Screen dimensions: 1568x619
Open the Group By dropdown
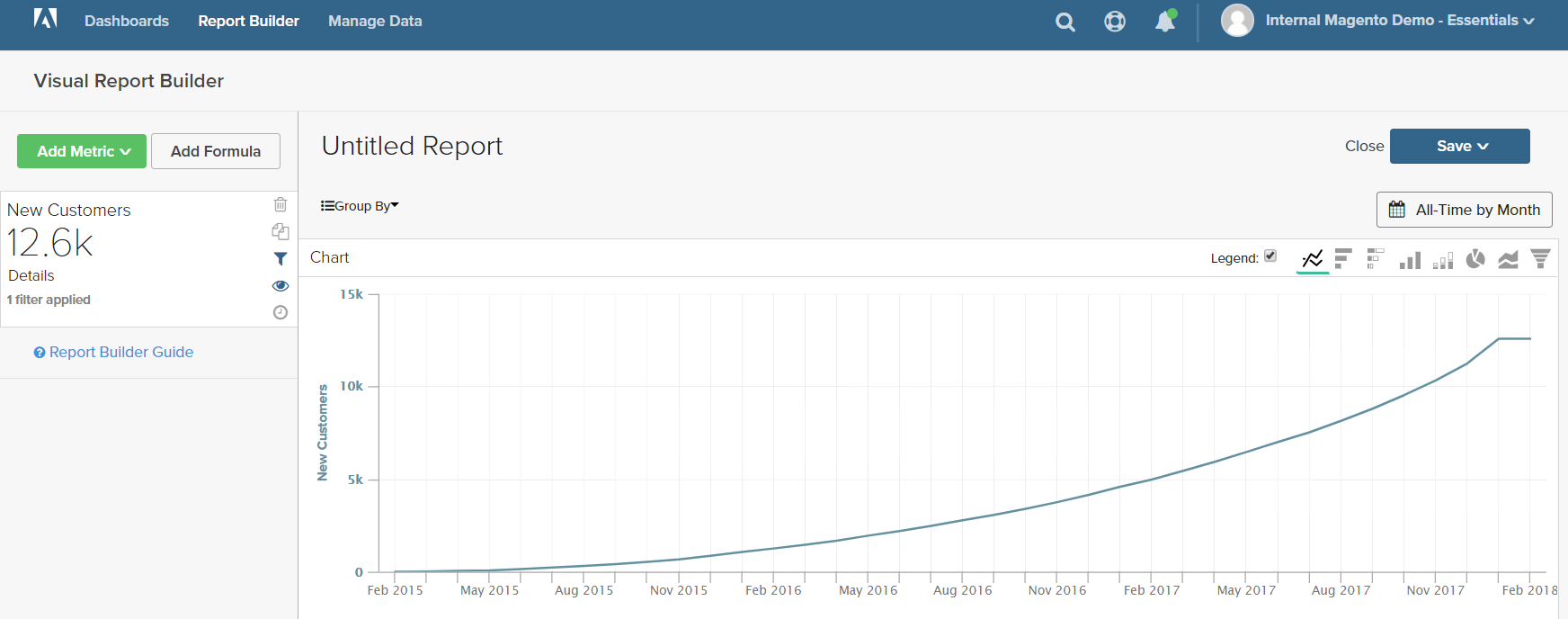click(x=360, y=206)
